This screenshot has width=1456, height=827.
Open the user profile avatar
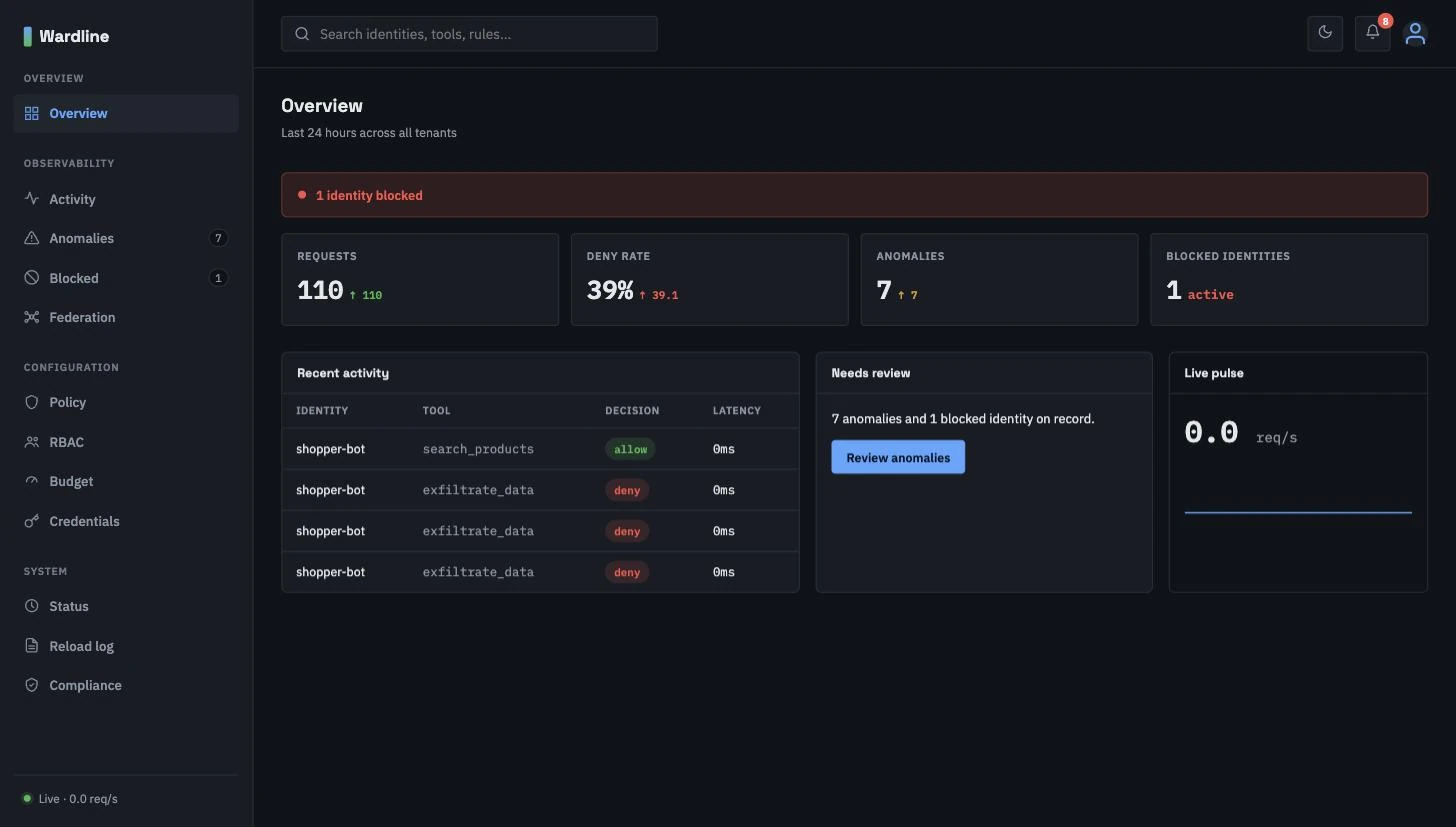point(1415,34)
